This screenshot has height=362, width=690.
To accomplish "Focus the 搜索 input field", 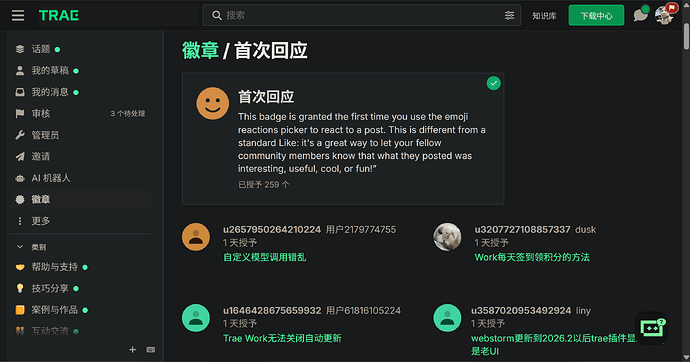I will 363,15.
